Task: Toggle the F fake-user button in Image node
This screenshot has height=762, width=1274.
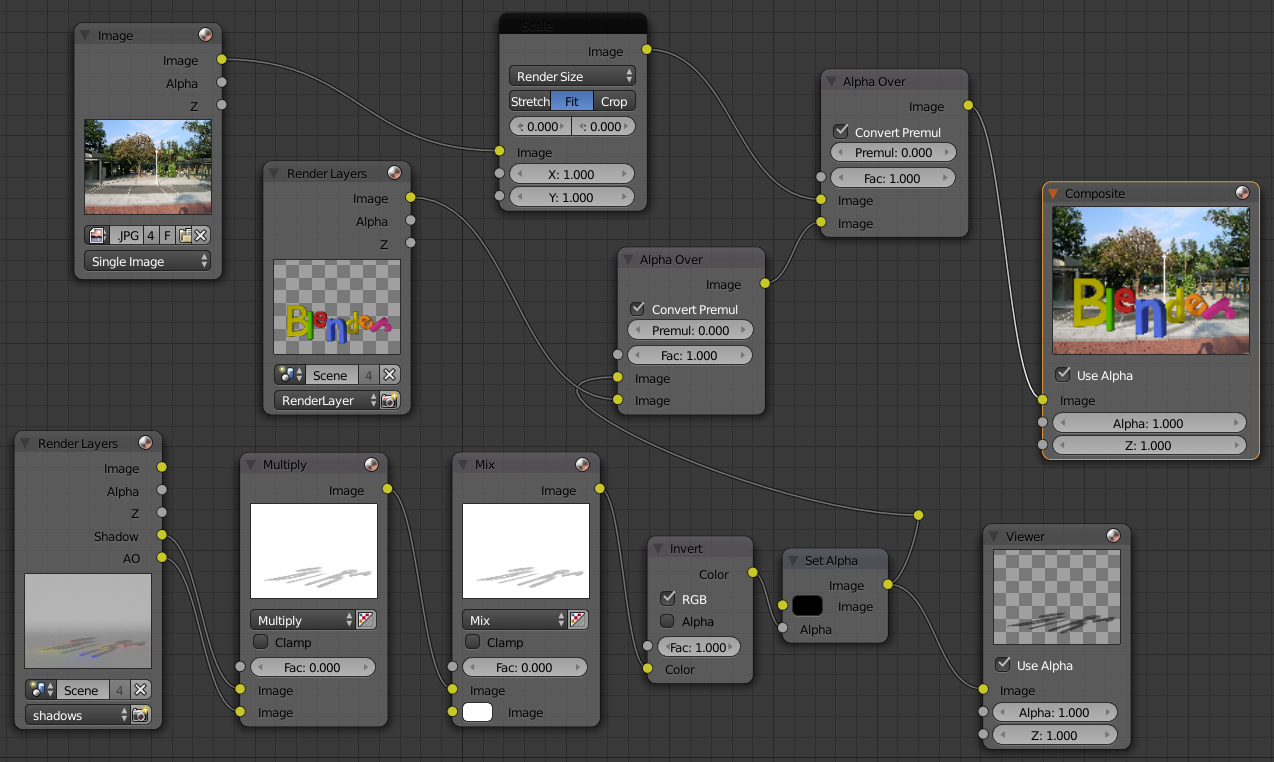Action: (x=168, y=236)
